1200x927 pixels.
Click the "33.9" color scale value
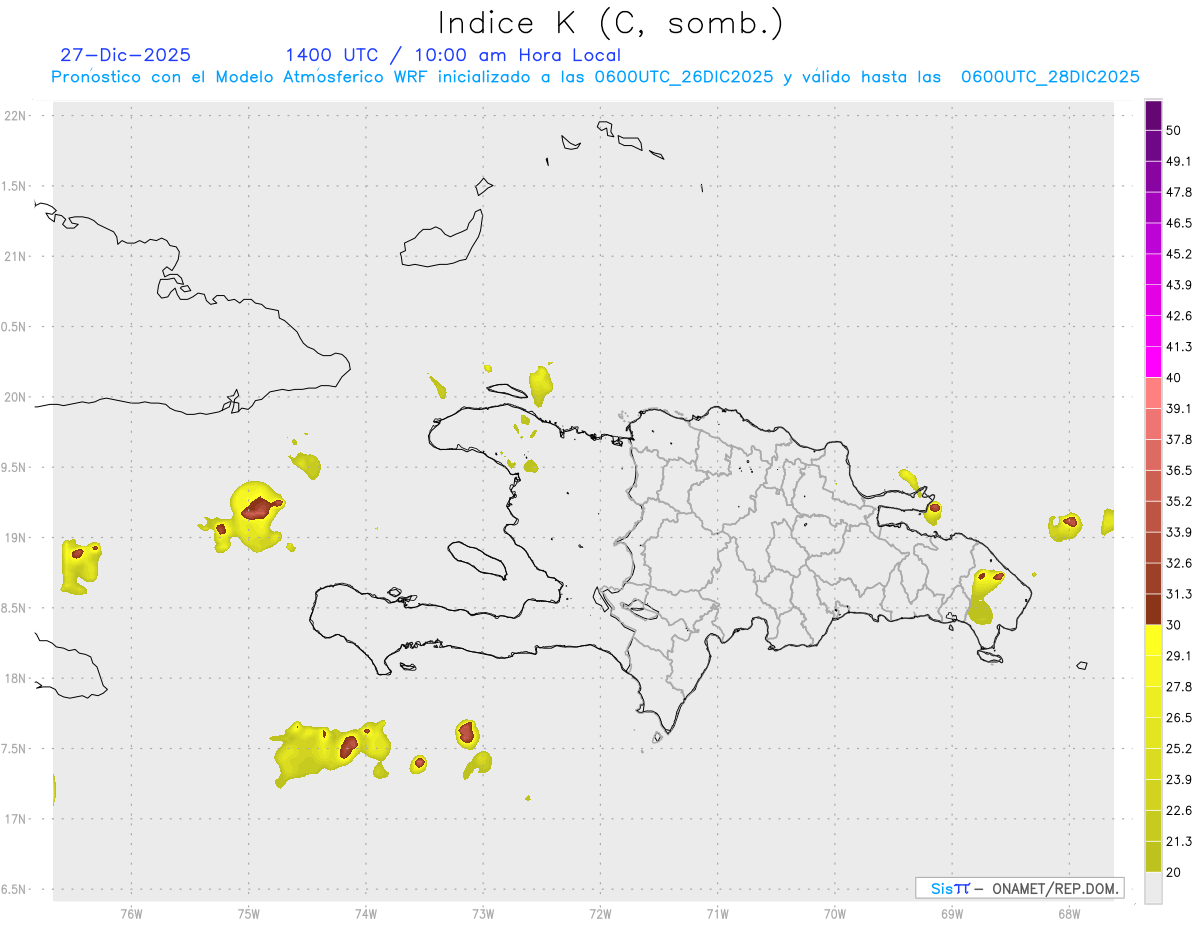[x=1179, y=532]
